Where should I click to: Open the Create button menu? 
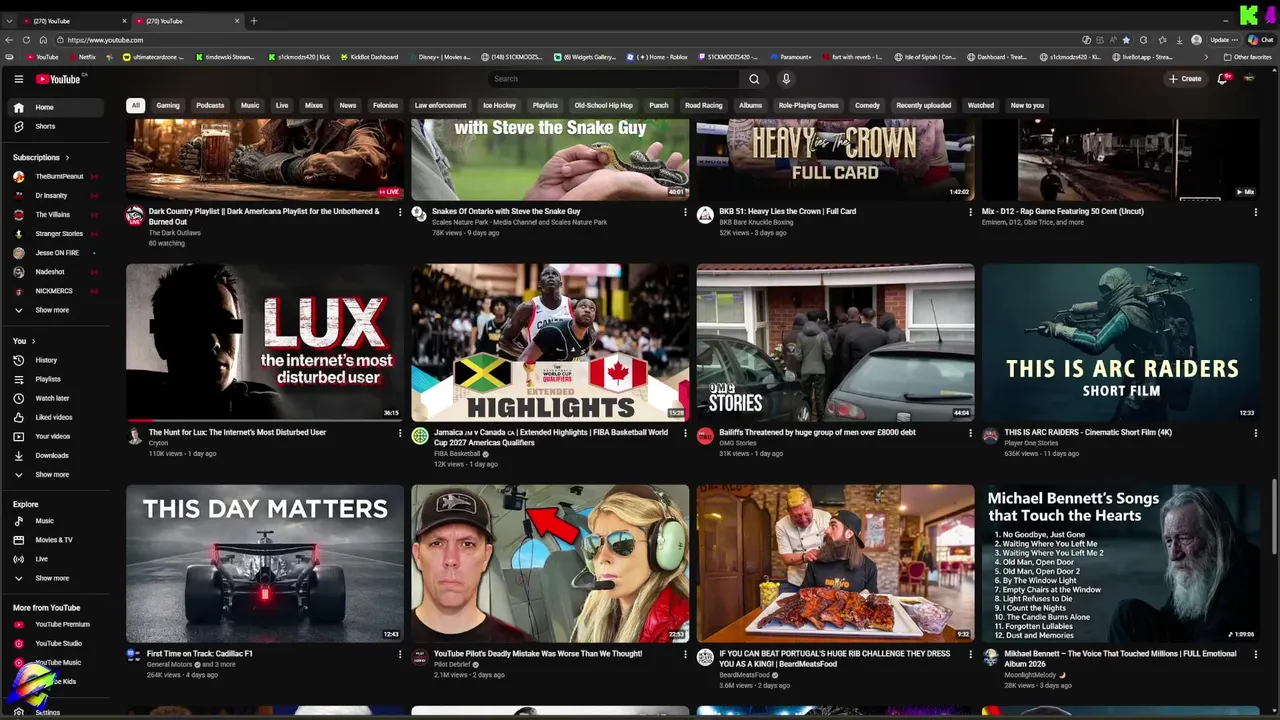(1185, 79)
